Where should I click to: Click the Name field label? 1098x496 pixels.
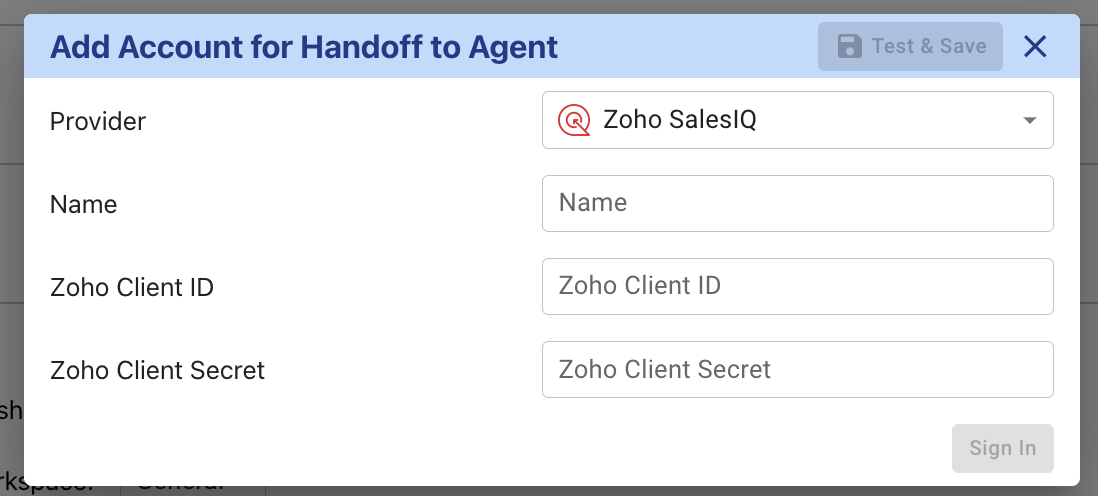pyautogui.click(x=84, y=204)
